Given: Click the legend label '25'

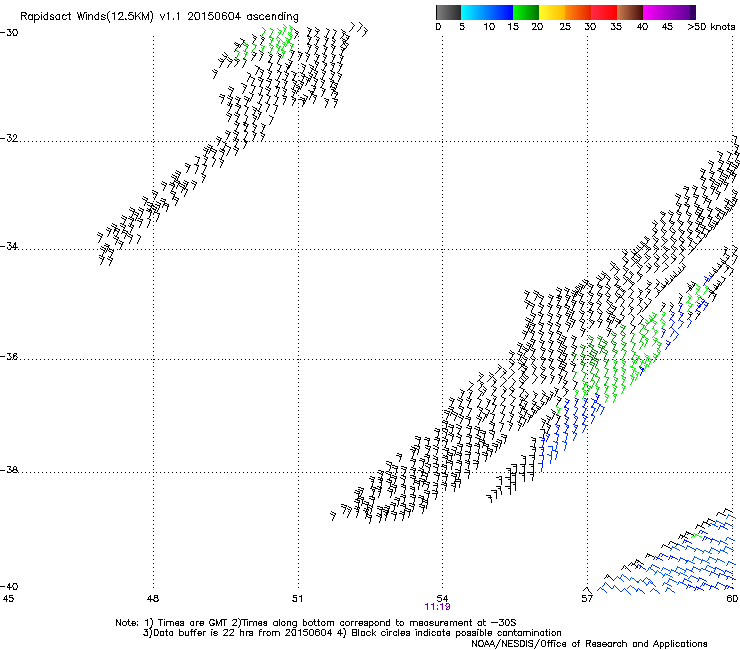Looking at the screenshot, I should (x=565, y=27).
